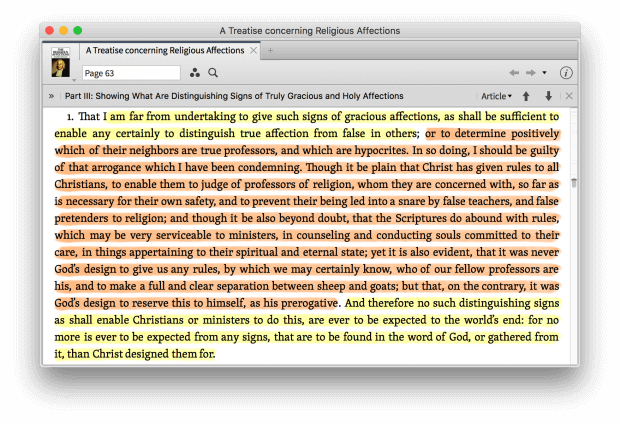Close the locator bar with X
The height and width of the screenshot is (424, 620).
pyautogui.click(x=569, y=96)
